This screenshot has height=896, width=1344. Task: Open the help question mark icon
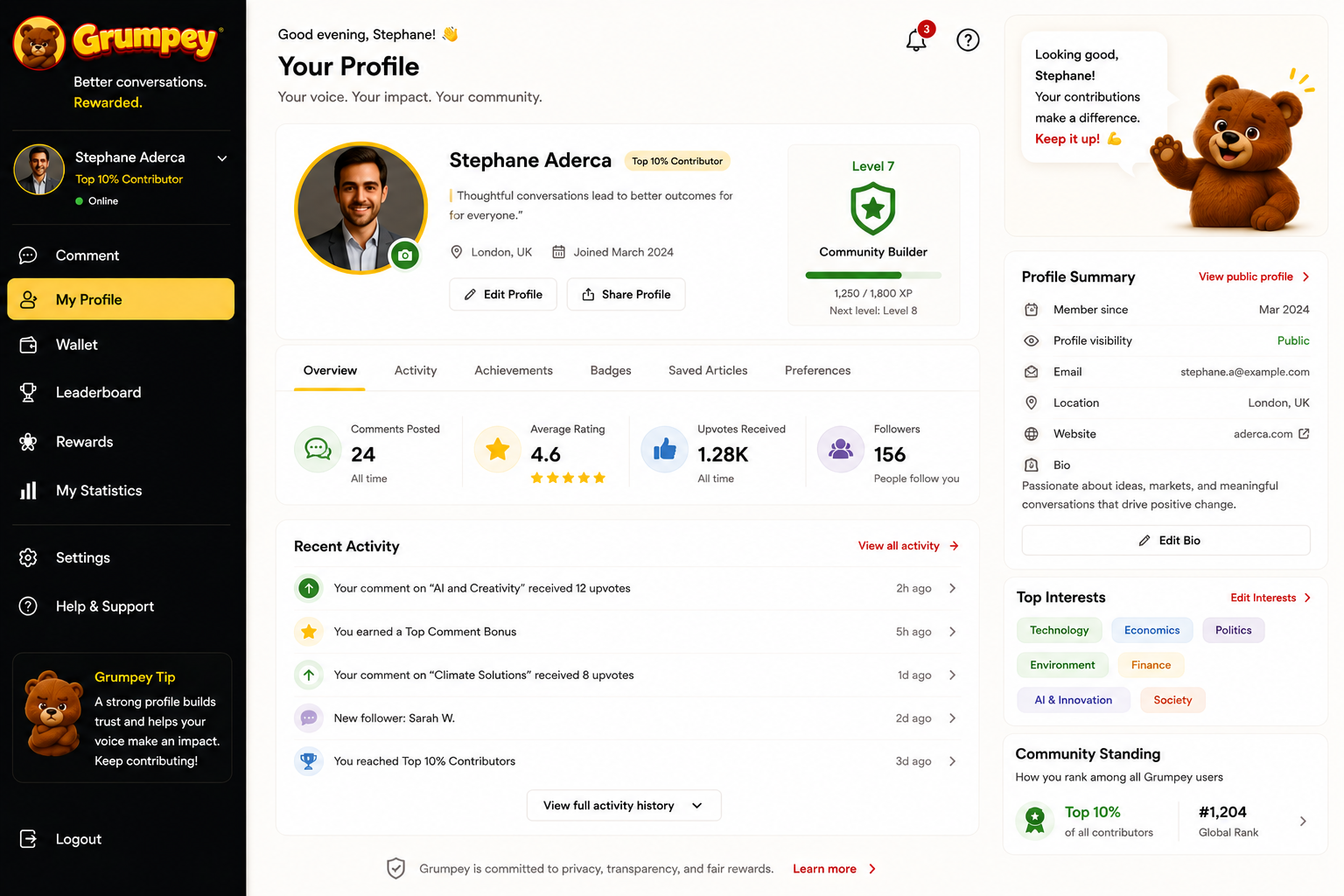968,40
